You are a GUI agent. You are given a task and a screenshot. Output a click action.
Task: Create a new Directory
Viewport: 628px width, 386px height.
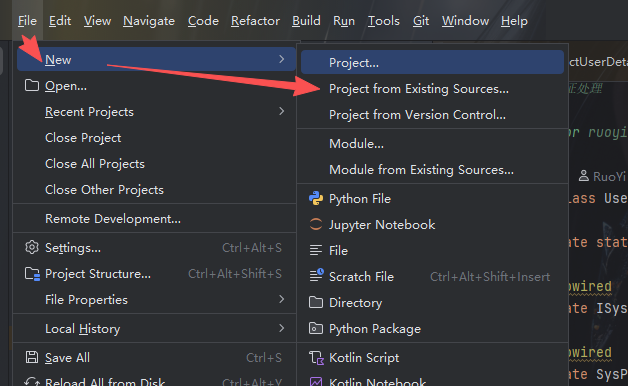click(432, 302)
